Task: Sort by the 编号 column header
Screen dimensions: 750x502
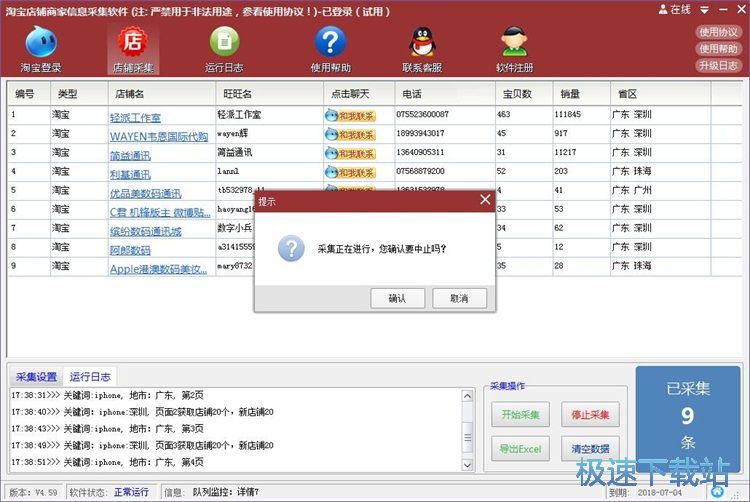Action: pos(29,94)
